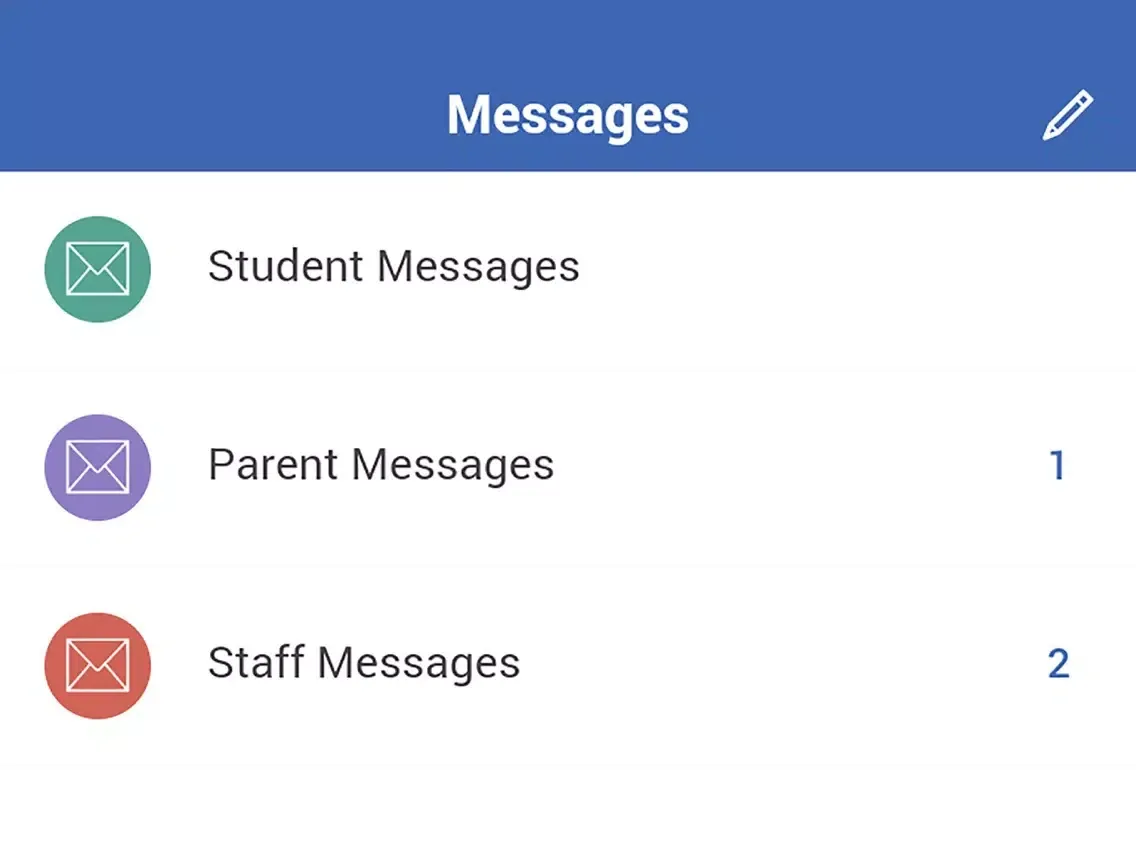Click the white gap between the green and purple envelope icons
This screenshot has height=852, width=1136.
click(98, 368)
